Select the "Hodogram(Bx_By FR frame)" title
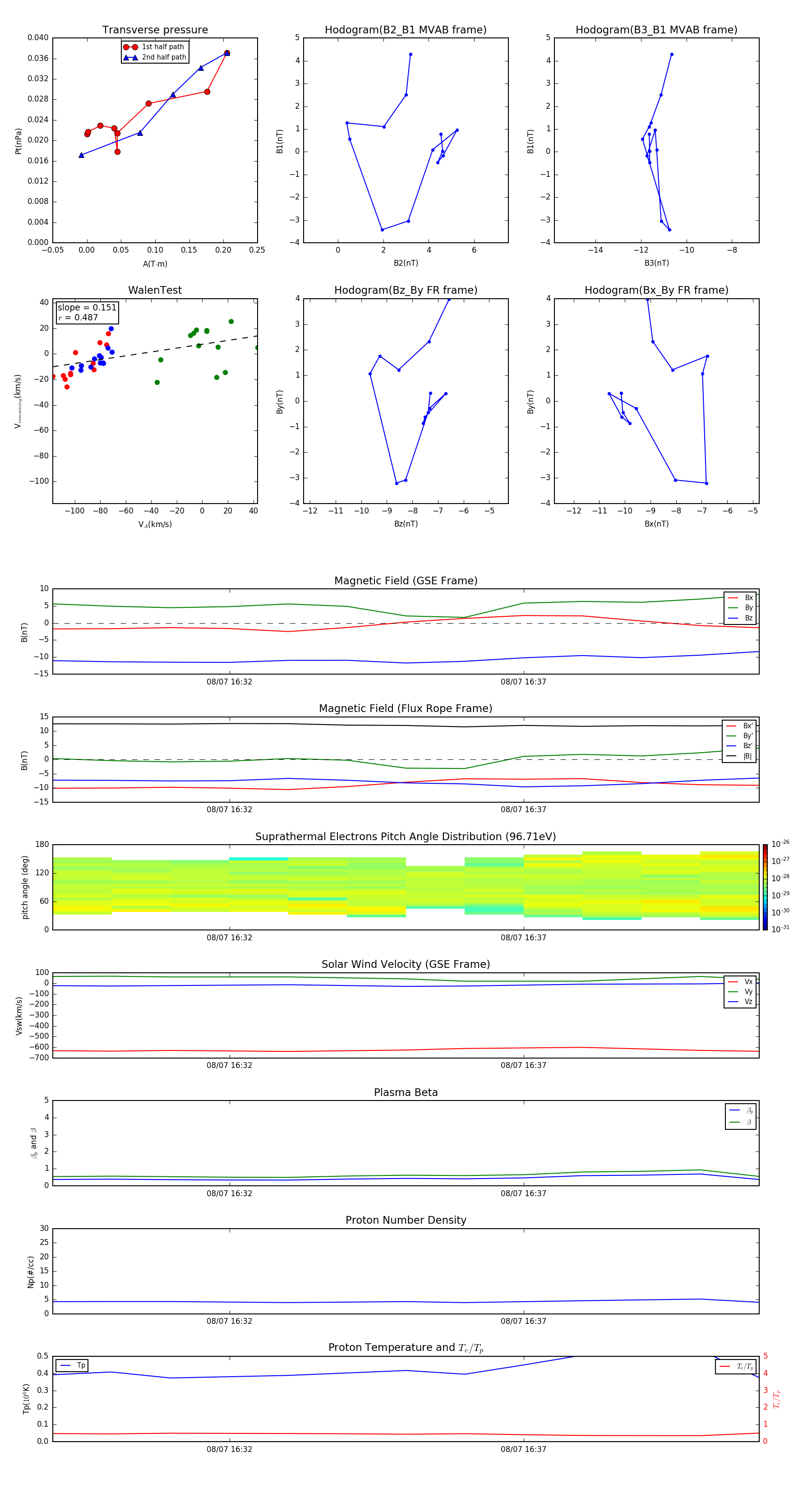The image size is (812, 1489). [656, 290]
